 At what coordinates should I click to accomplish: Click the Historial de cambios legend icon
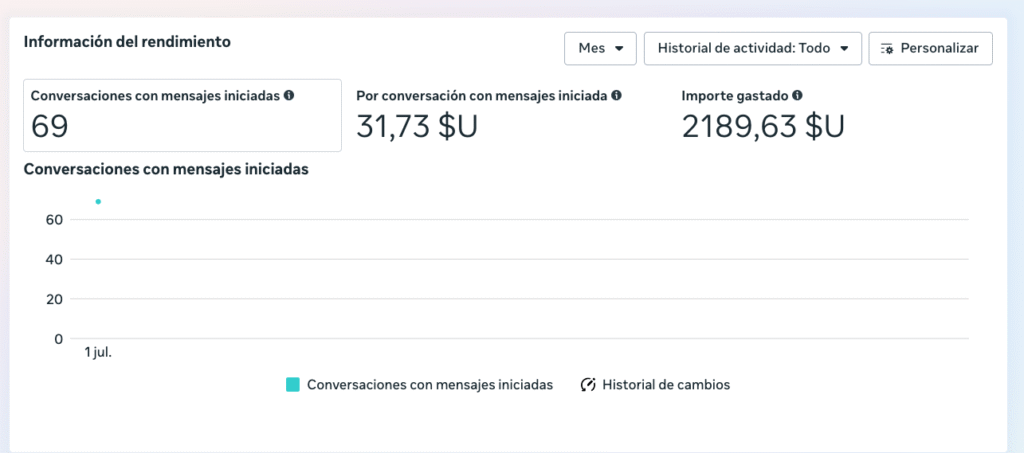[588, 385]
